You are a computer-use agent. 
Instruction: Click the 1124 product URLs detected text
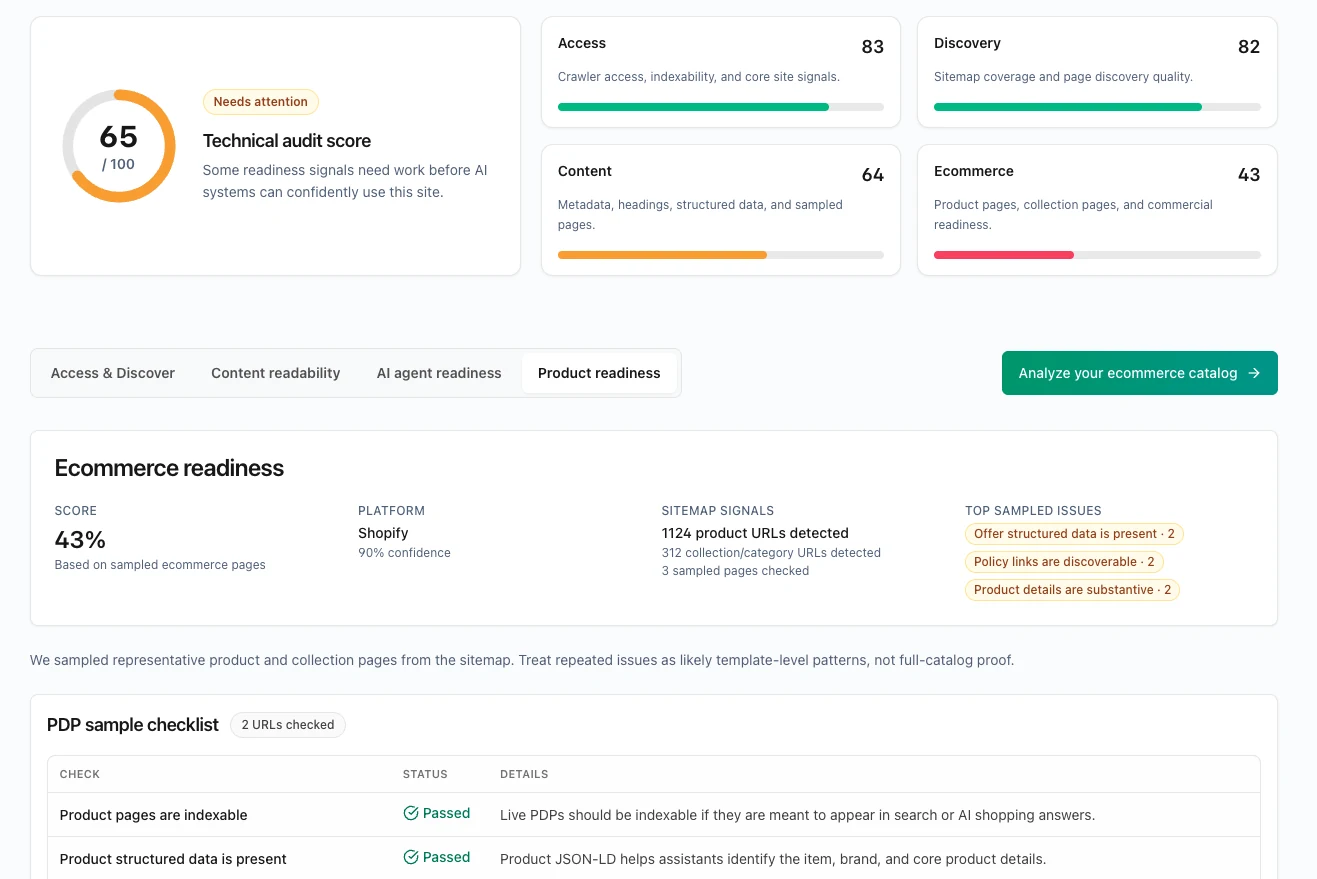[x=755, y=533]
